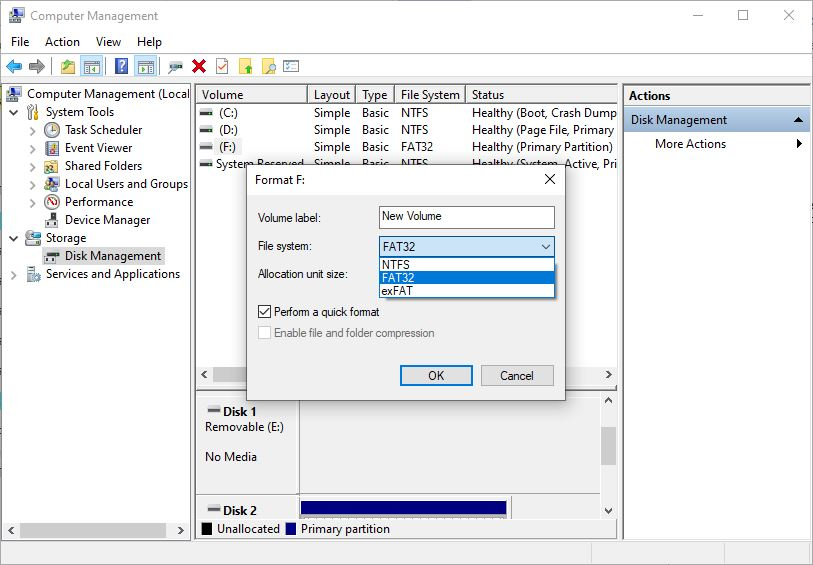The image size is (813, 565).
Task: Open Help via the question mark icon
Action: click(x=121, y=66)
